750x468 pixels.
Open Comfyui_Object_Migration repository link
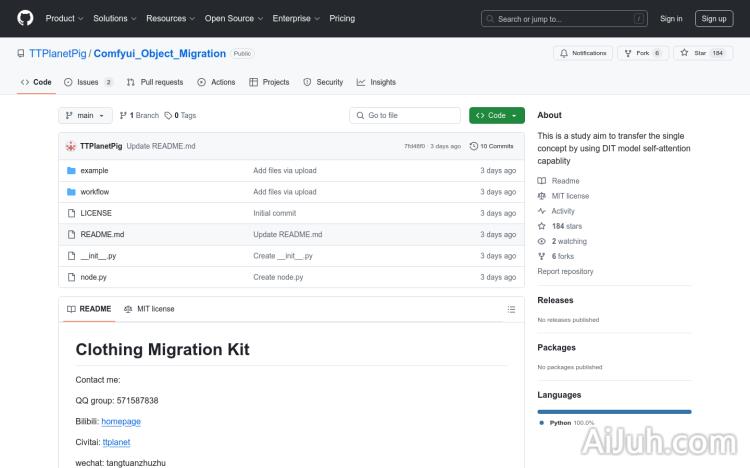click(160, 54)
